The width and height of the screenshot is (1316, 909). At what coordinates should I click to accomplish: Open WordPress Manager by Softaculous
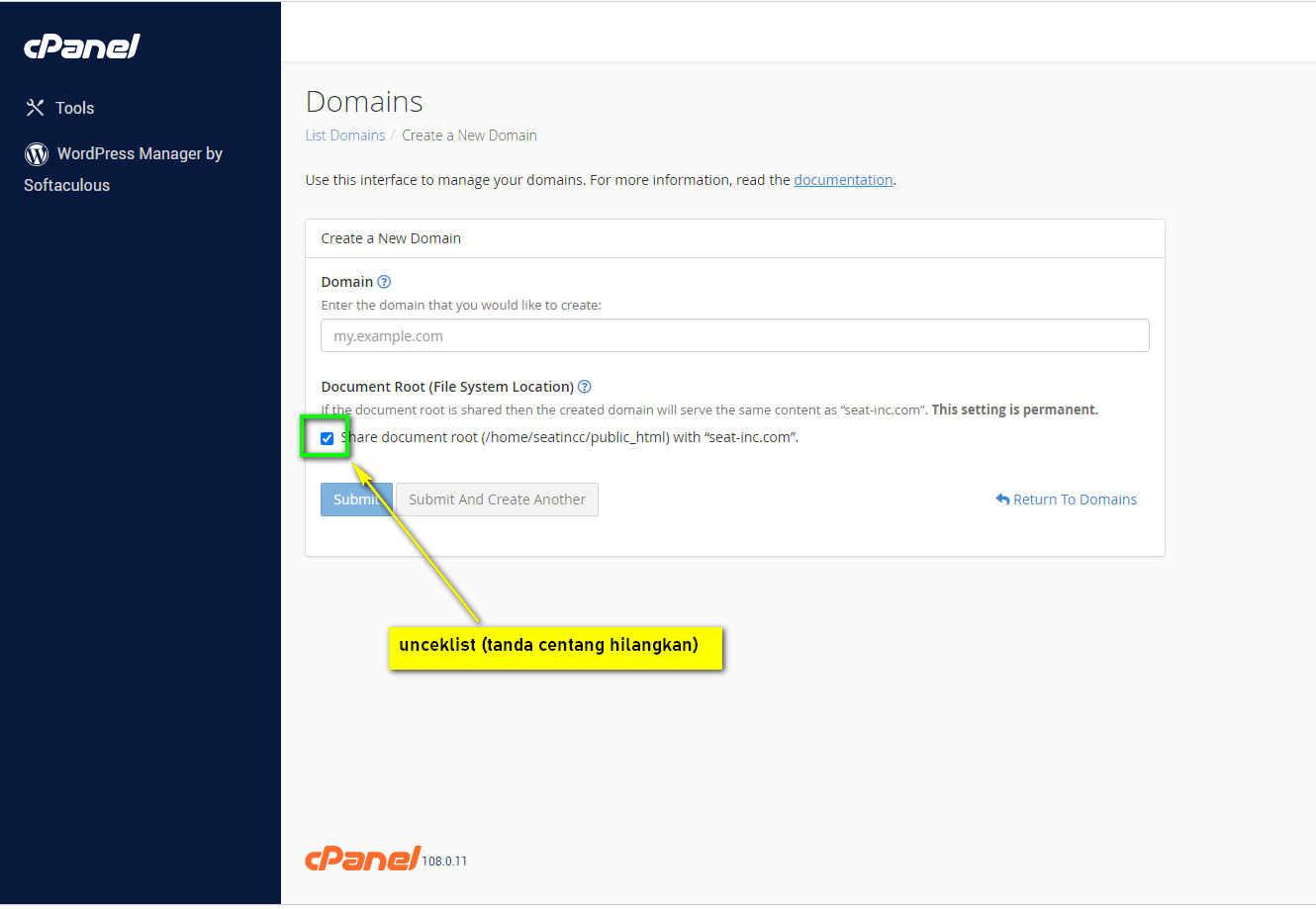click(139, 154)
